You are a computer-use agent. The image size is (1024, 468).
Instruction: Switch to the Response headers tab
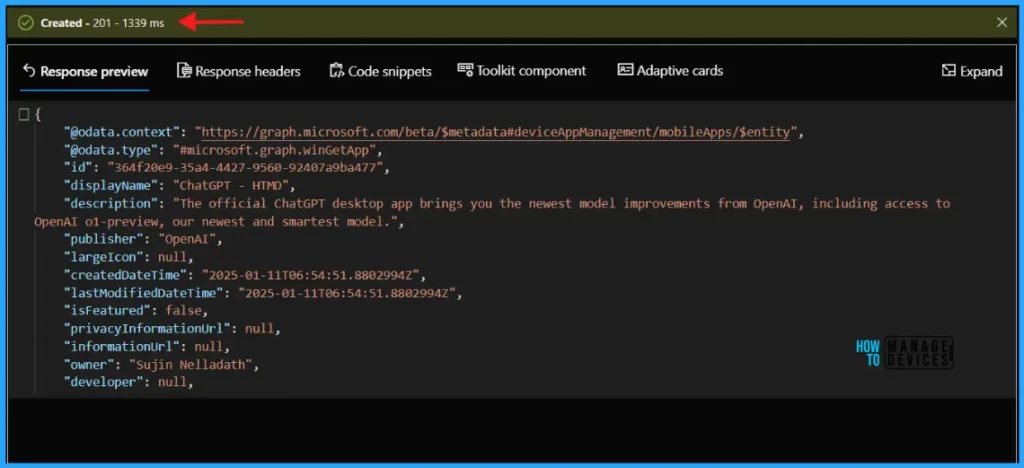(239, 71)
